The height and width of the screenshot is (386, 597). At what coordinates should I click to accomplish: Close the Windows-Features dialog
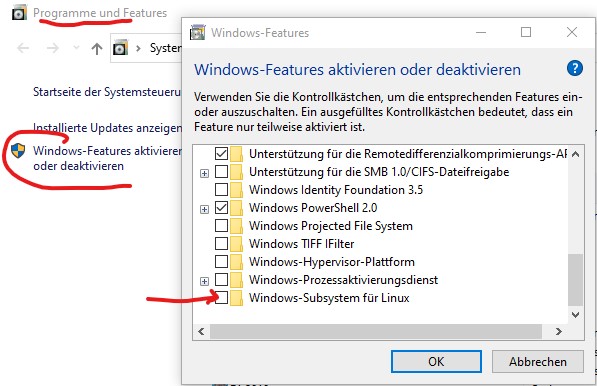[x=572, y=32]
